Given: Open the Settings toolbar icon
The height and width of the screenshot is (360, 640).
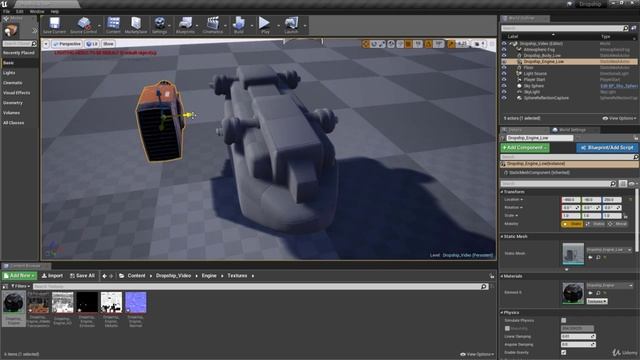Looking at the screenshot, I should tap(160, 25).
